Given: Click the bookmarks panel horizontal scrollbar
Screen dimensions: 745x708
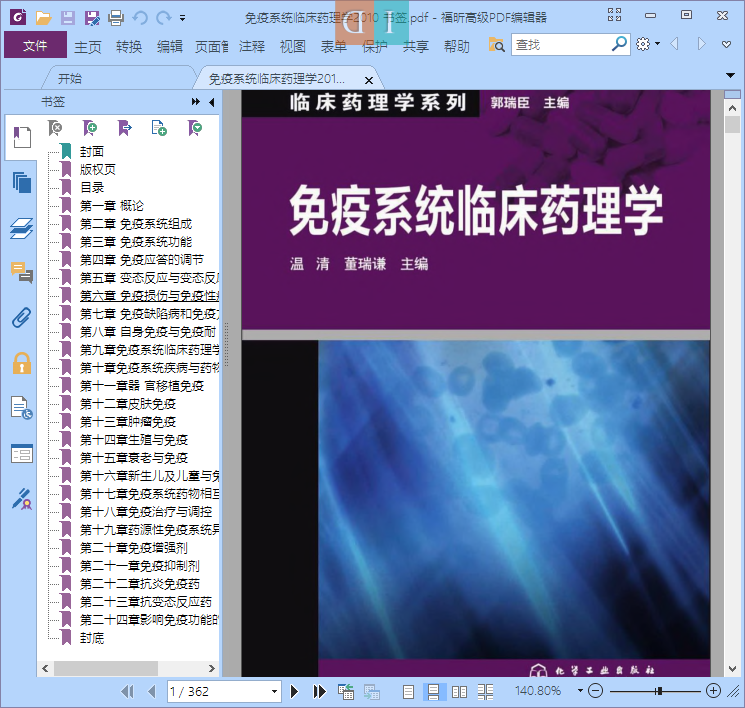Looking at the screenshot, I should pos(106,669).
